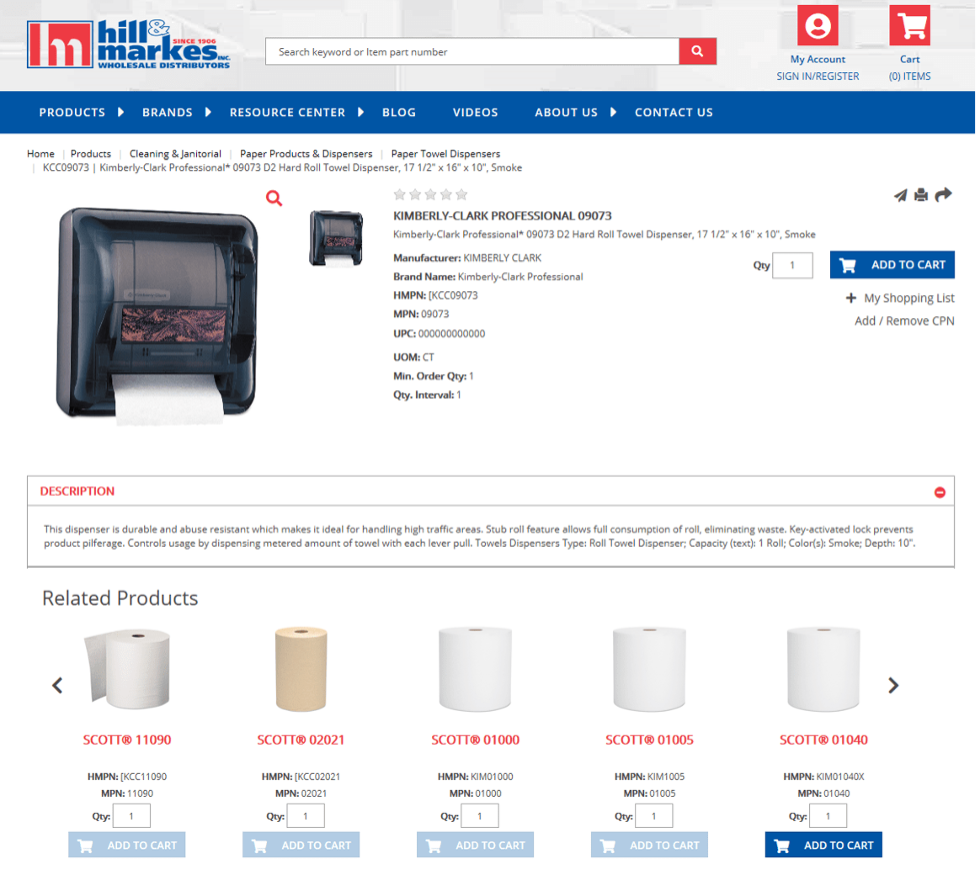The height and width of the screenshot is (877, 979).
Task: Click the paper plane email icon
Action: [902, 196]
